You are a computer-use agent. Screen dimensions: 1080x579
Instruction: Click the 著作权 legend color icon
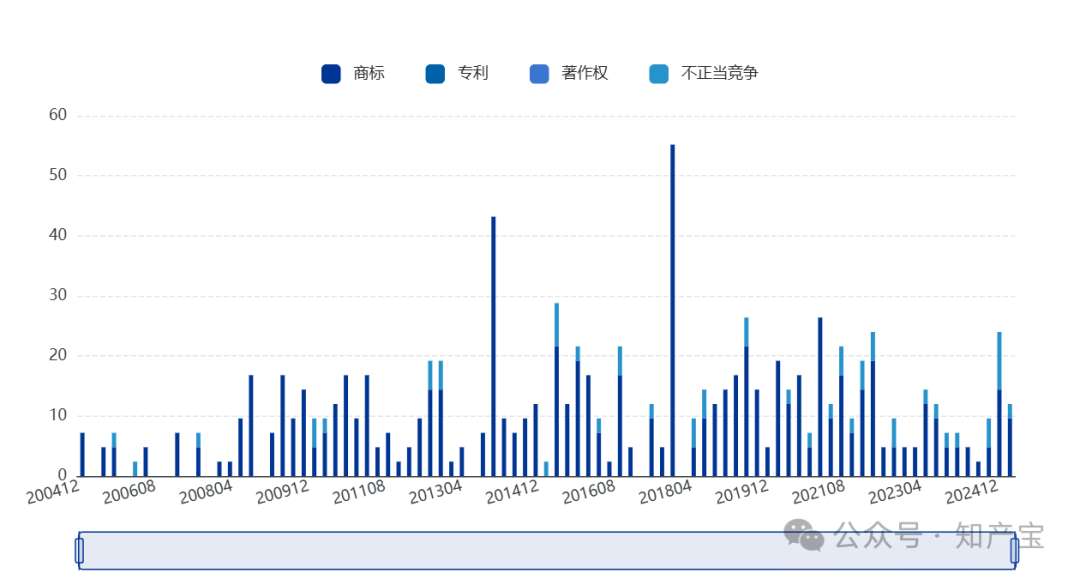(539, 74)
